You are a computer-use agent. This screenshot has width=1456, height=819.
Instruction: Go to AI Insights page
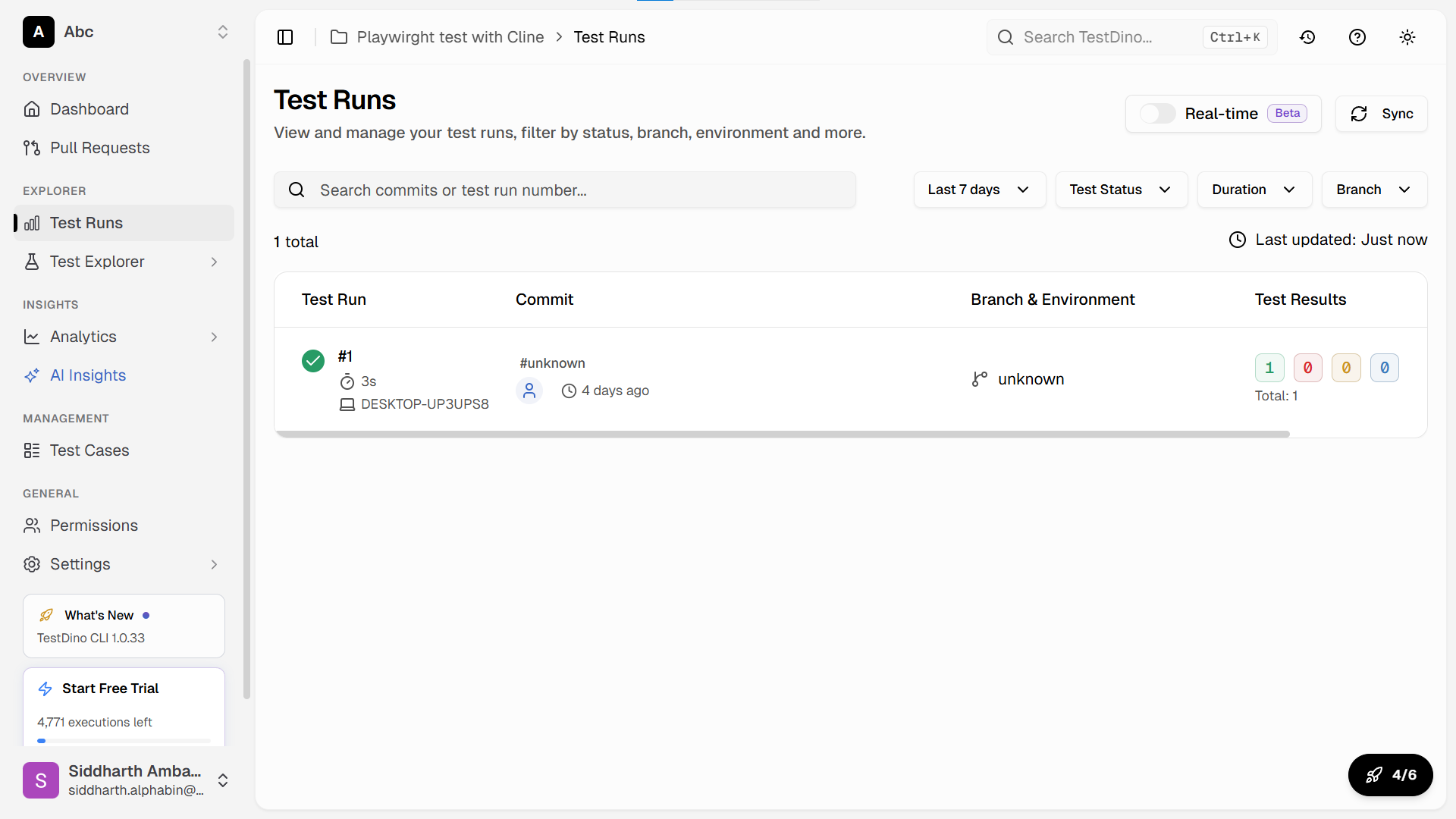point(88,375)
